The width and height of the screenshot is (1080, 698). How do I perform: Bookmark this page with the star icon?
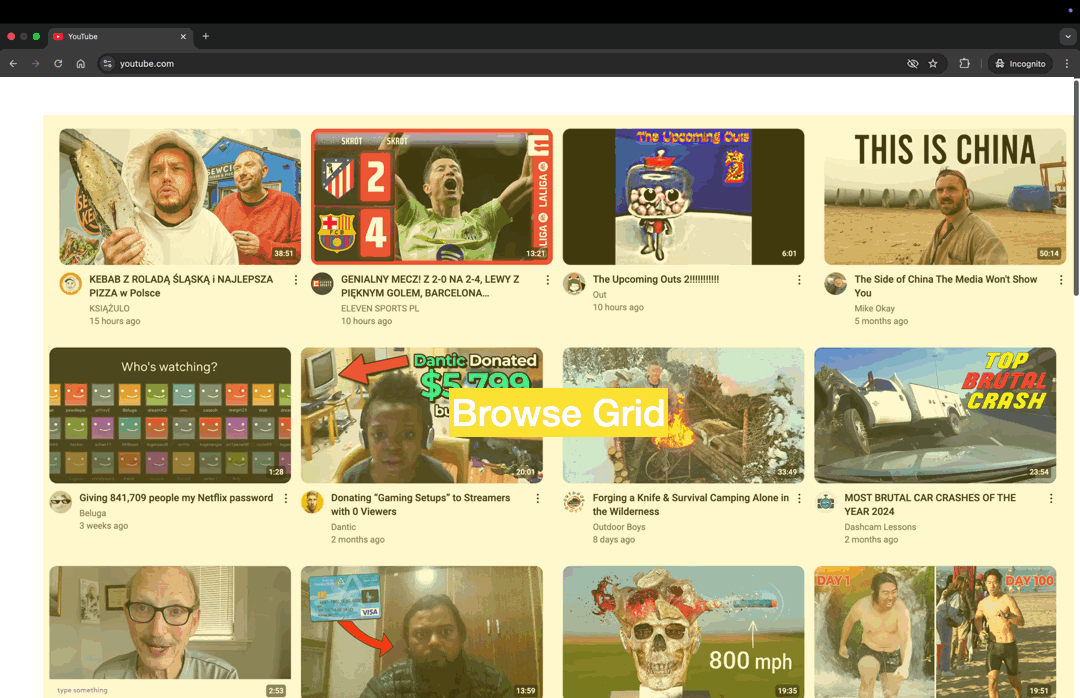click(933, 63)
